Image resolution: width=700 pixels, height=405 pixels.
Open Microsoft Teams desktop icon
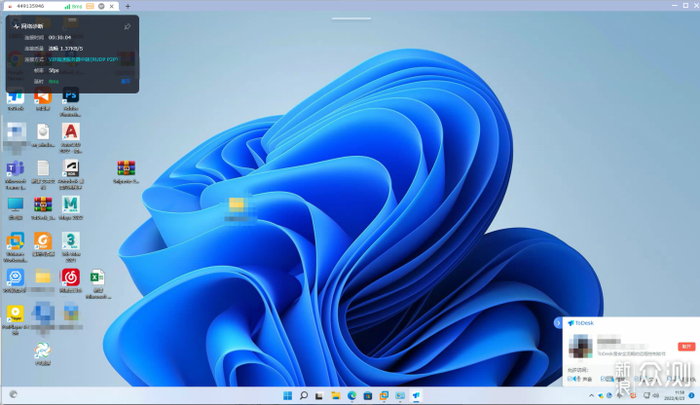(15, 170)
